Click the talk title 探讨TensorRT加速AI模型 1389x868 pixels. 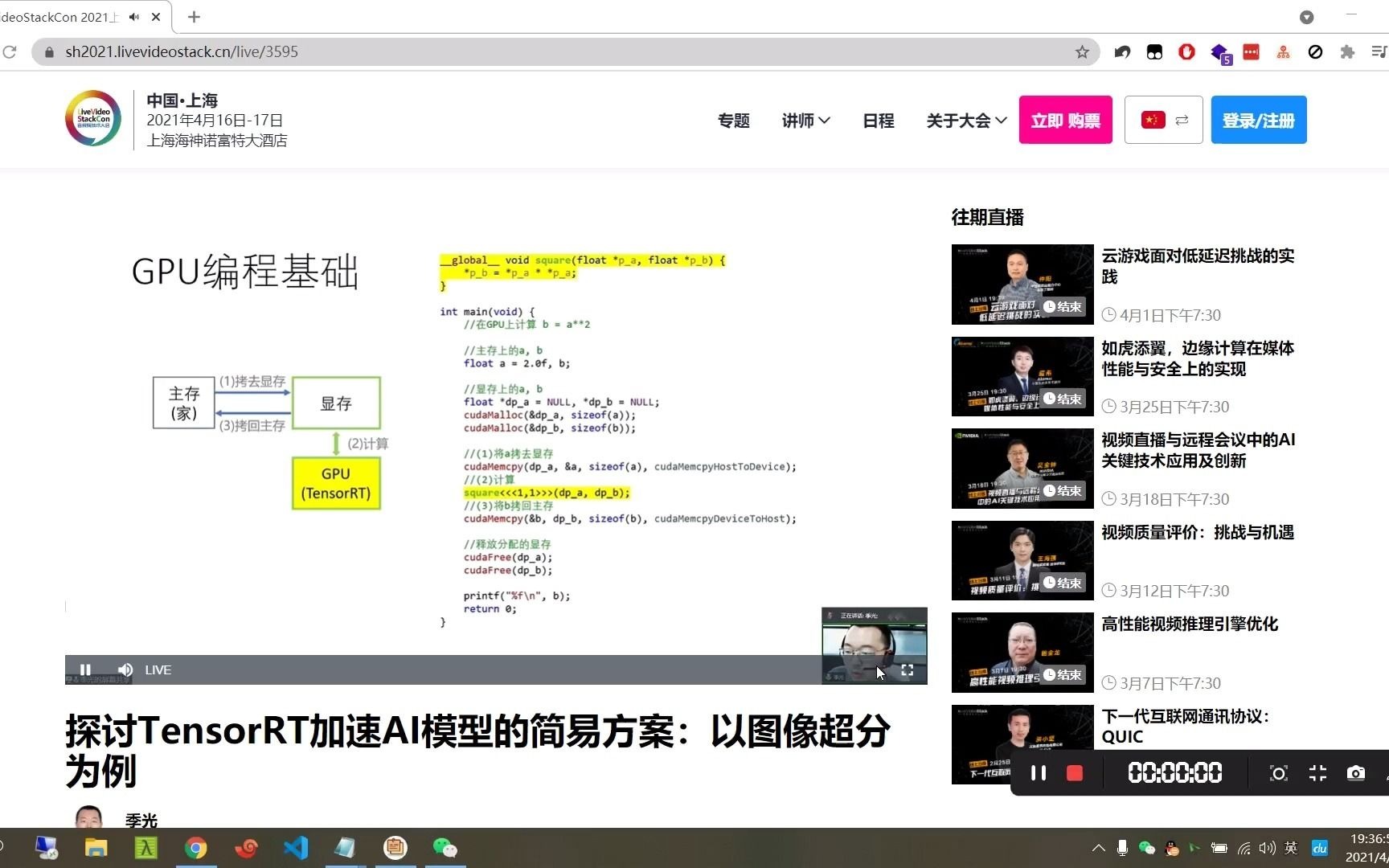[x=477, y=751]
